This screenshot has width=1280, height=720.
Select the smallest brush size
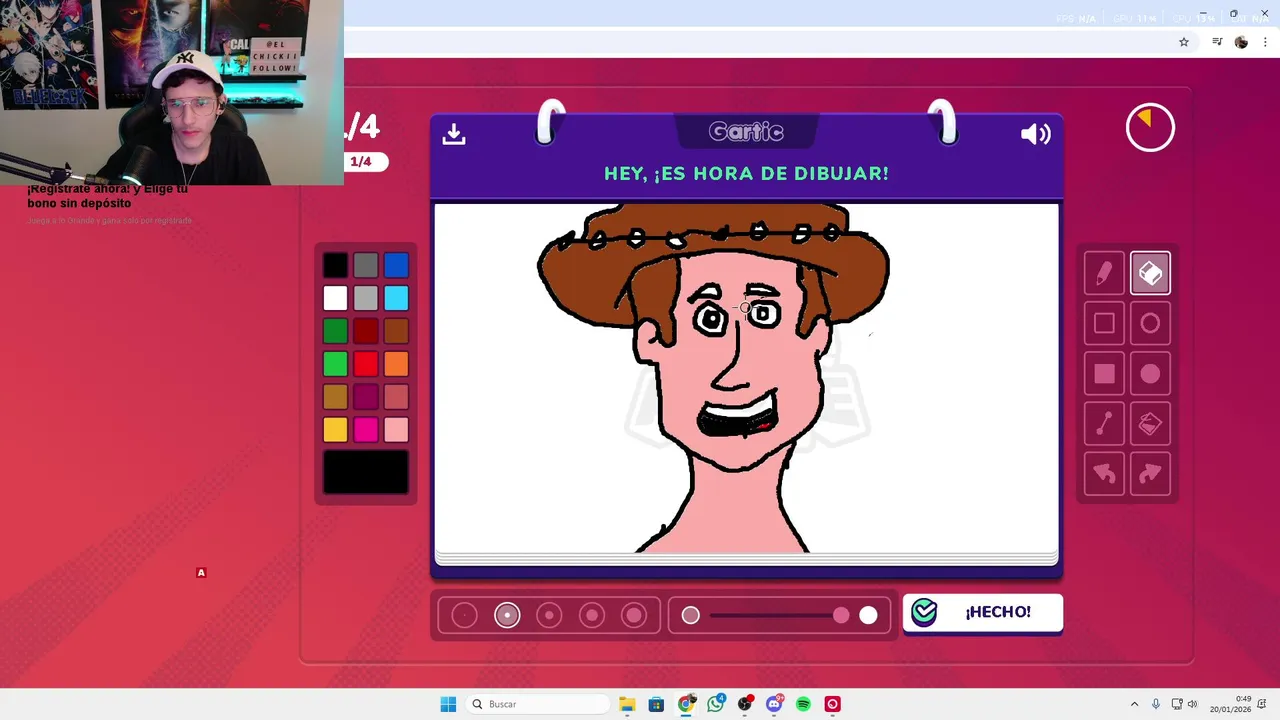464,615
